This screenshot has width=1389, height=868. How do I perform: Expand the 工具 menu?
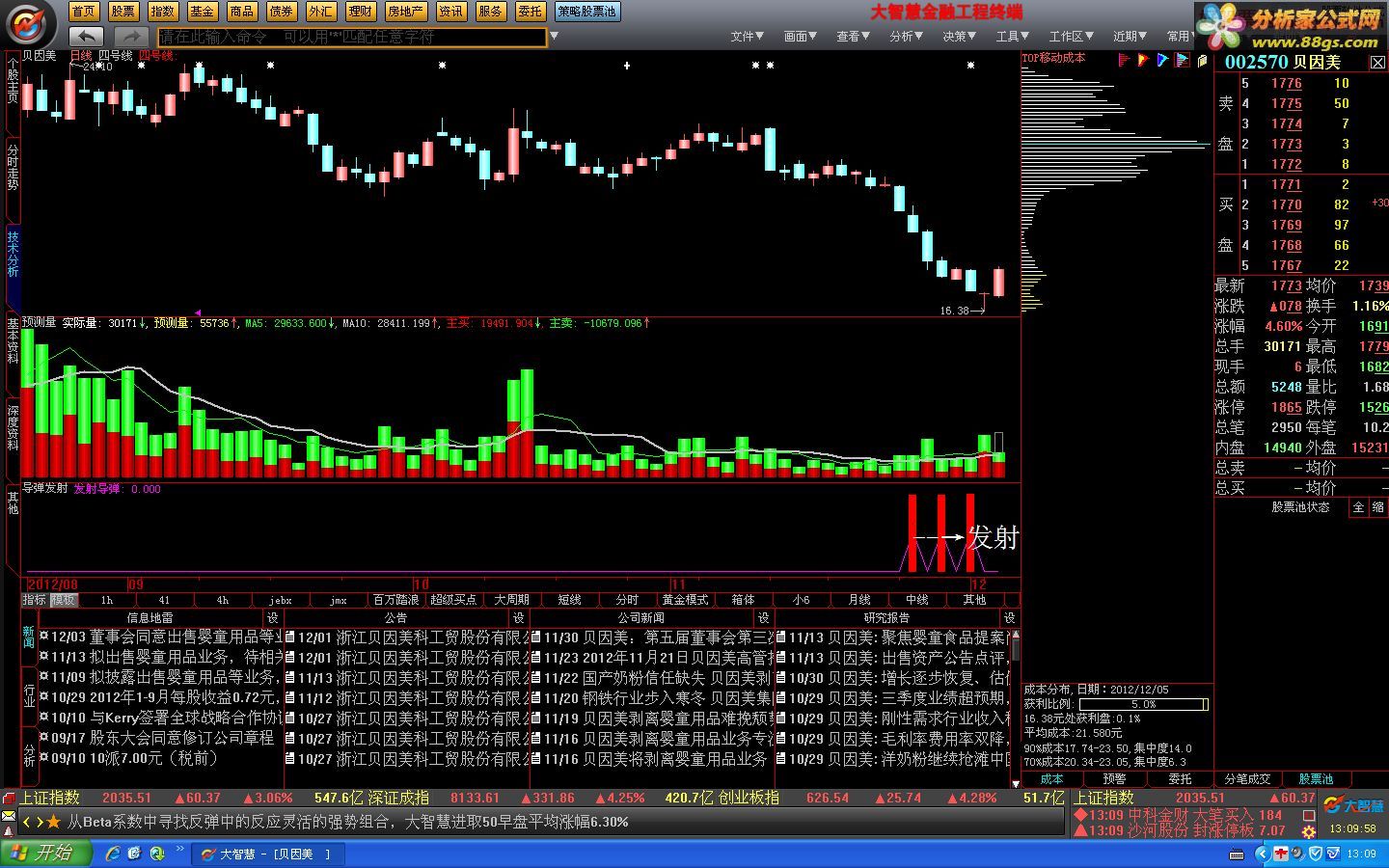click(x=1013, y=37)
